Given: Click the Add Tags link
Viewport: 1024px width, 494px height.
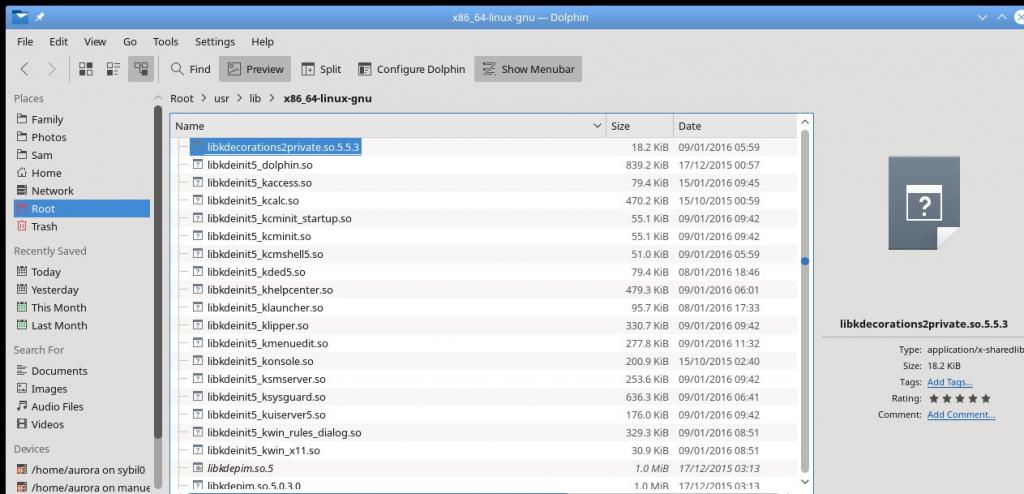Looking at the screenshot, I should pos(949,382).
